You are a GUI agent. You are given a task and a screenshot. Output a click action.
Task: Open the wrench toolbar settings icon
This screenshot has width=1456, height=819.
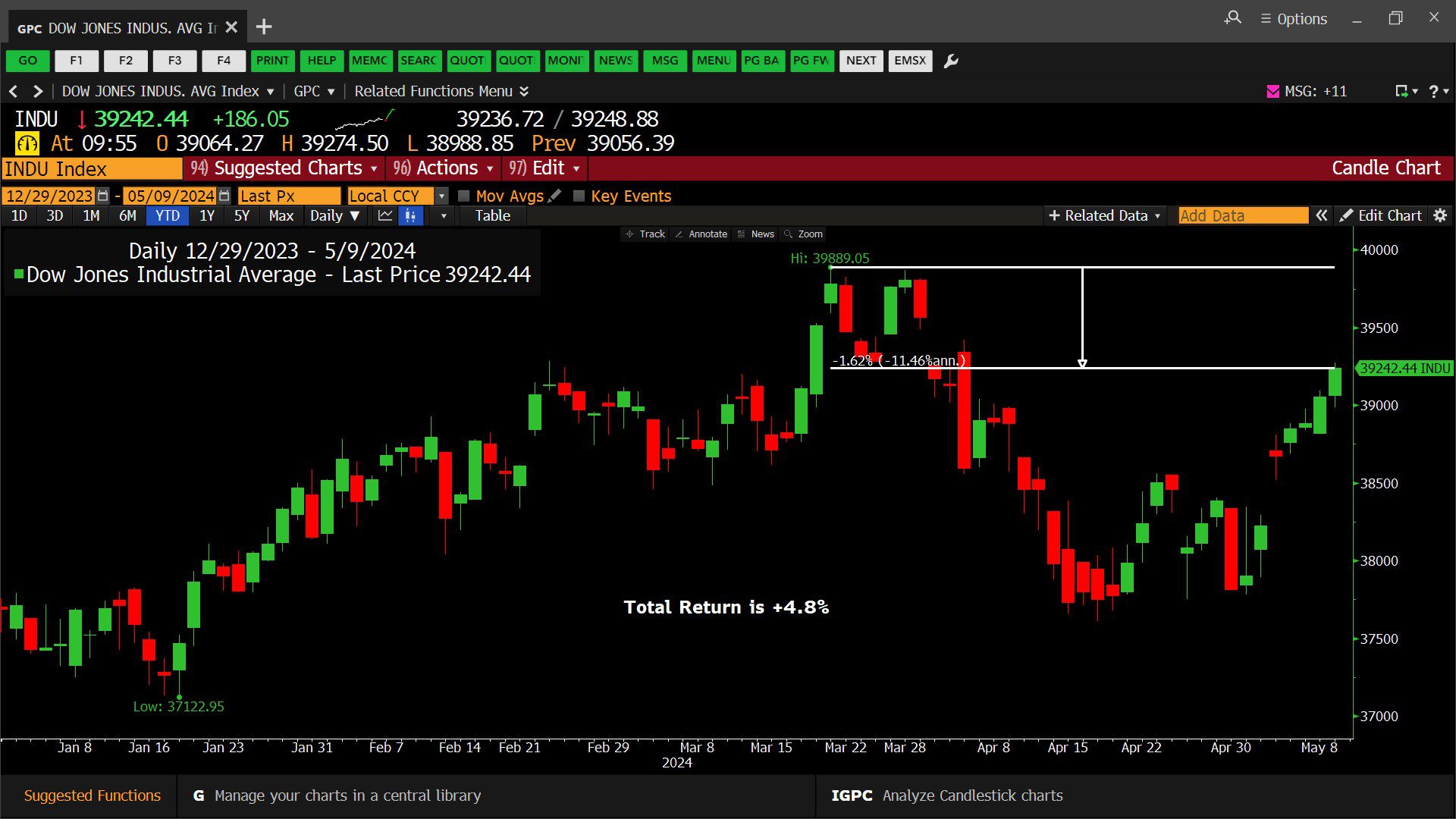pyautogui.click(x=951, y=61)
